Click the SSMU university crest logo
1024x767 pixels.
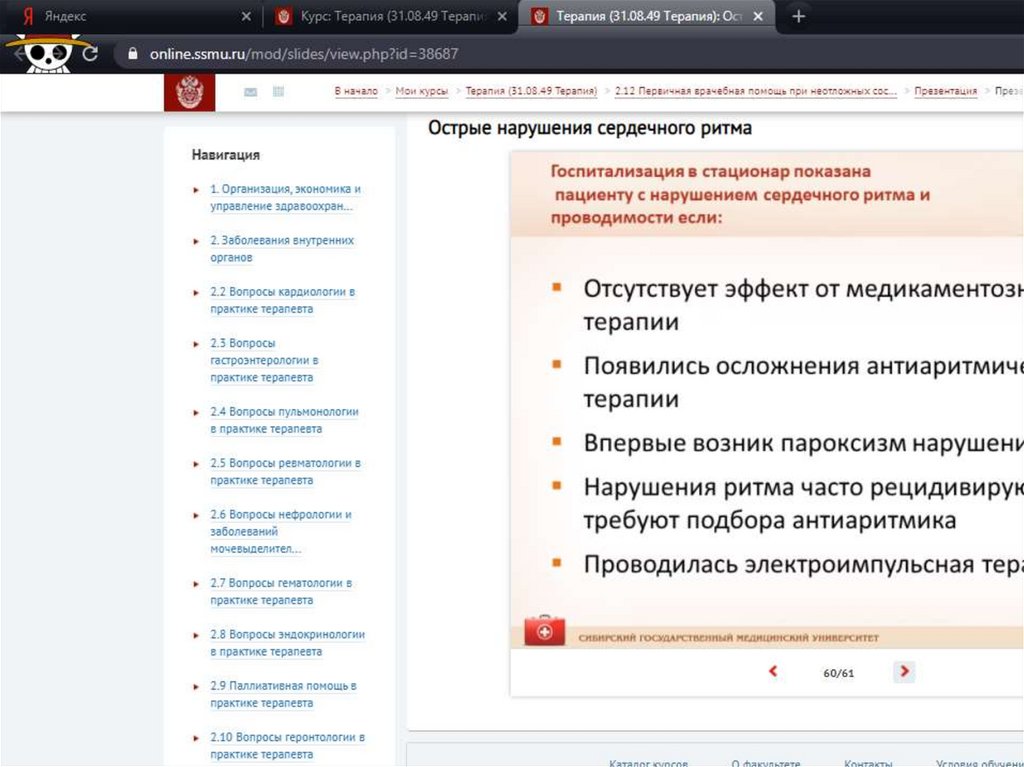tap(188, 92)
